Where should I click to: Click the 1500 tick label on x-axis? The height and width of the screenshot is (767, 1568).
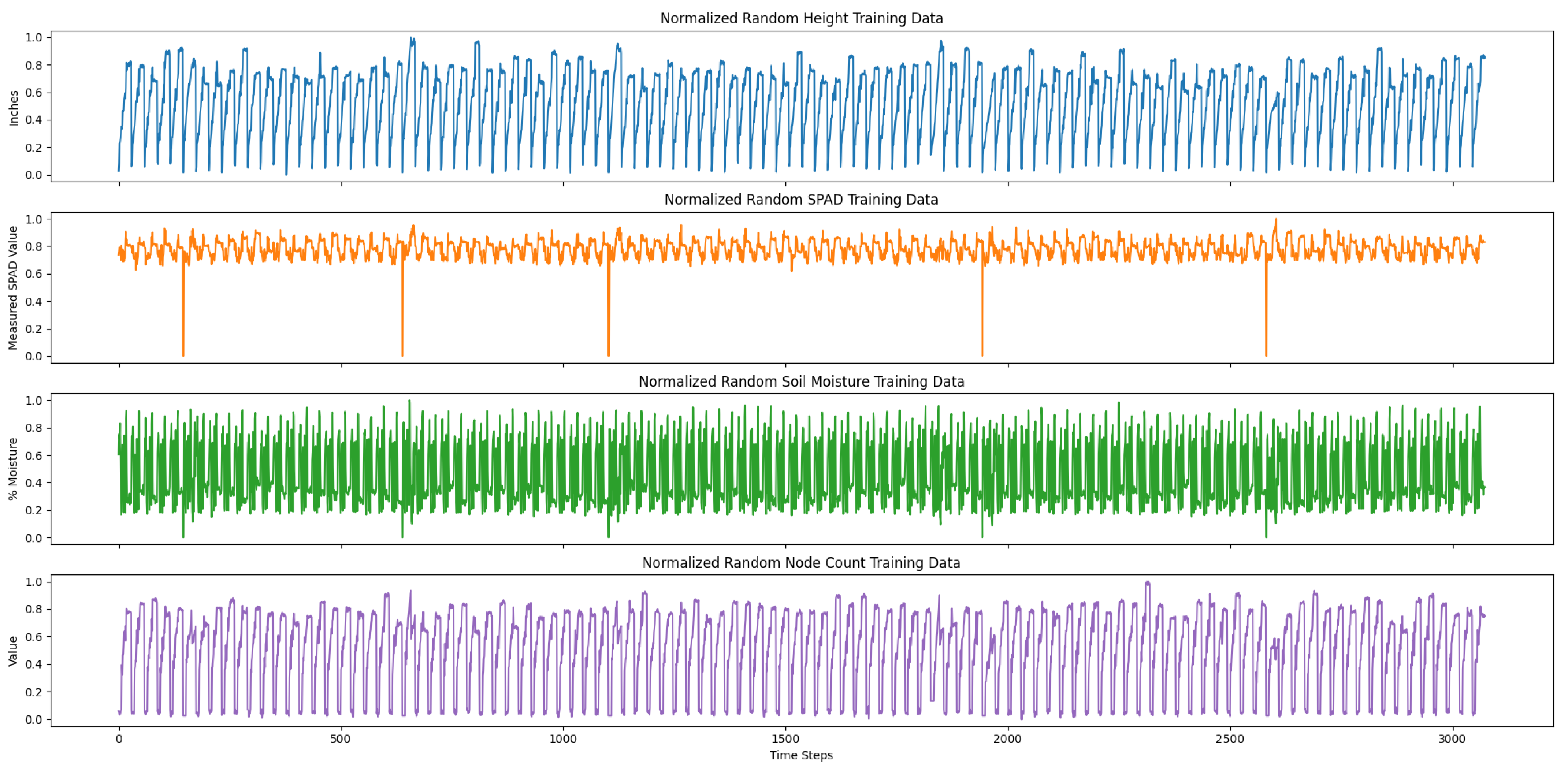tap(785, 740)
